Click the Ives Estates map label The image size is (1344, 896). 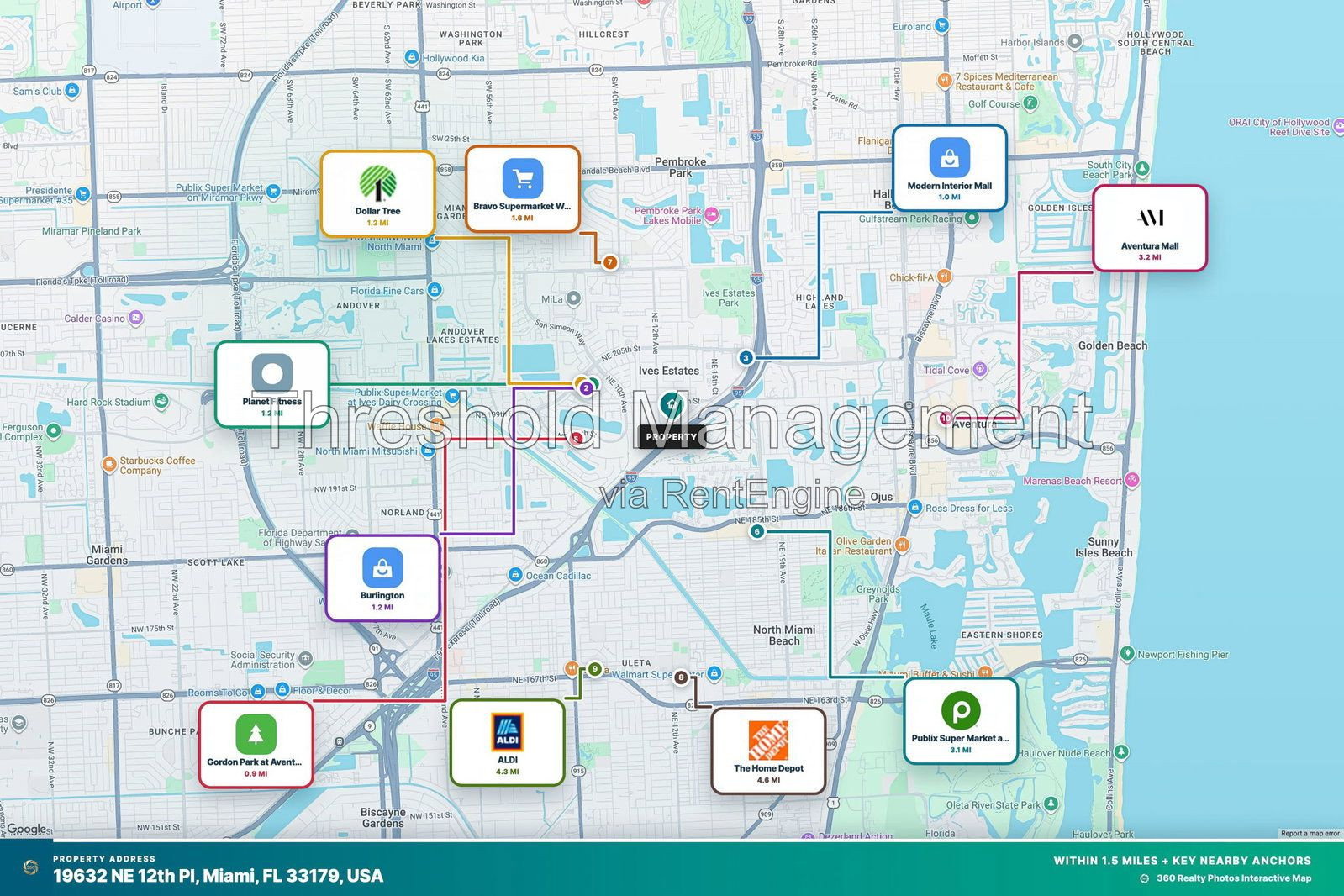(668, 371)
